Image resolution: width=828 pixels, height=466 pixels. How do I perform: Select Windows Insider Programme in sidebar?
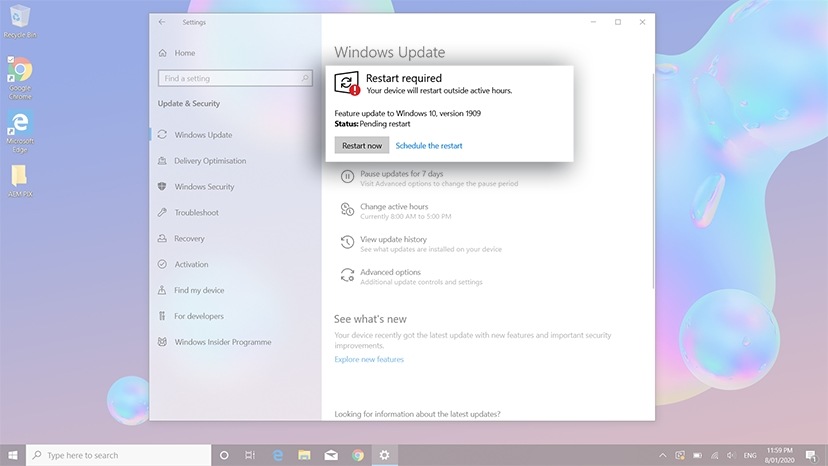(223, 342)
